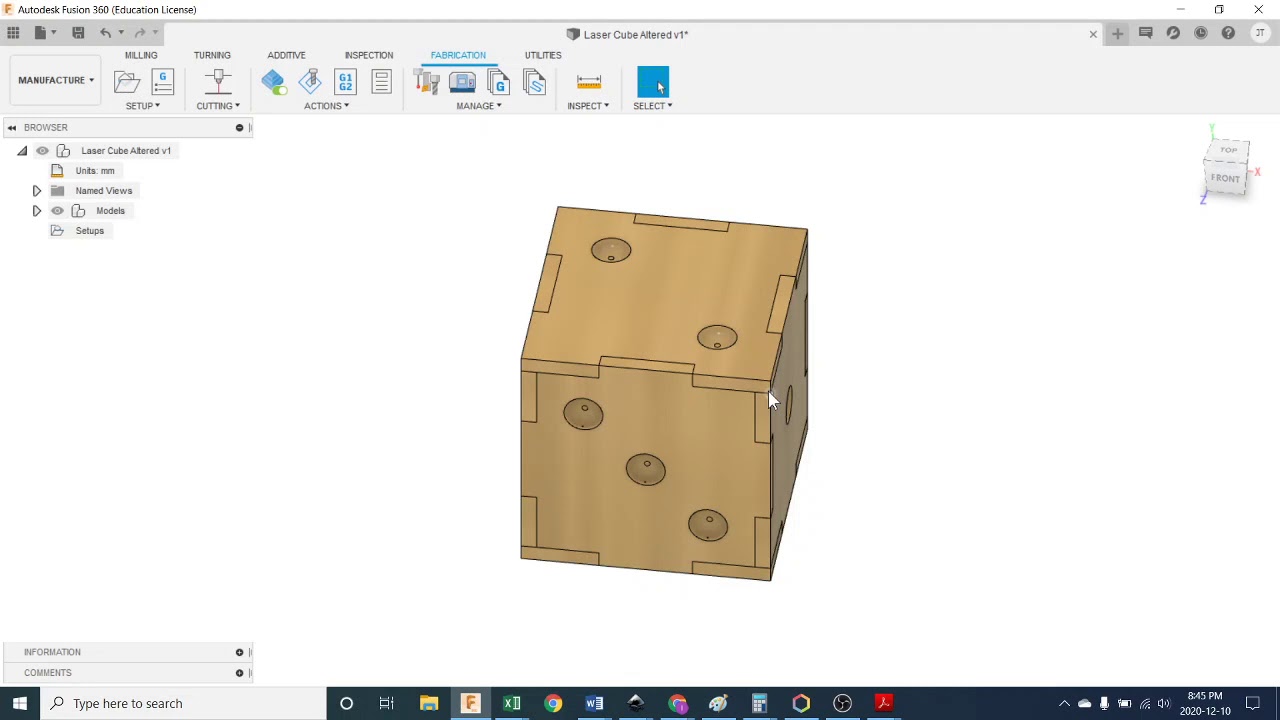The image size is (1280, 720).
Task: Open the MANUFACTURE workspace dropdown
Action: click(x=56, y=80)
